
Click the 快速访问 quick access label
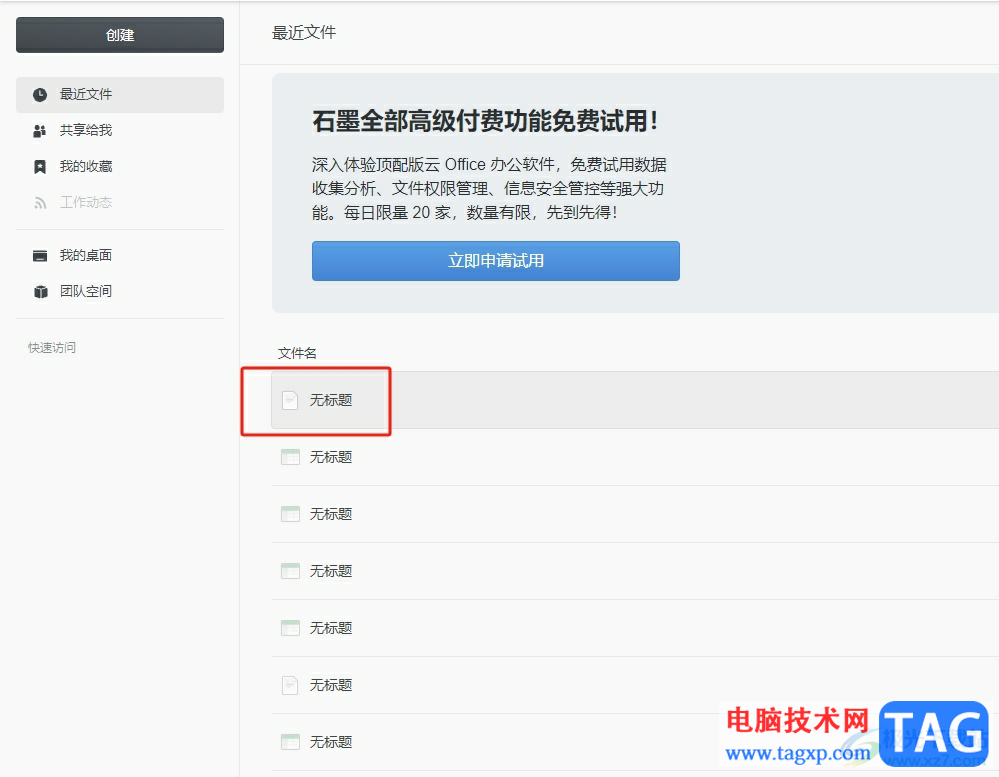(52, 347)
